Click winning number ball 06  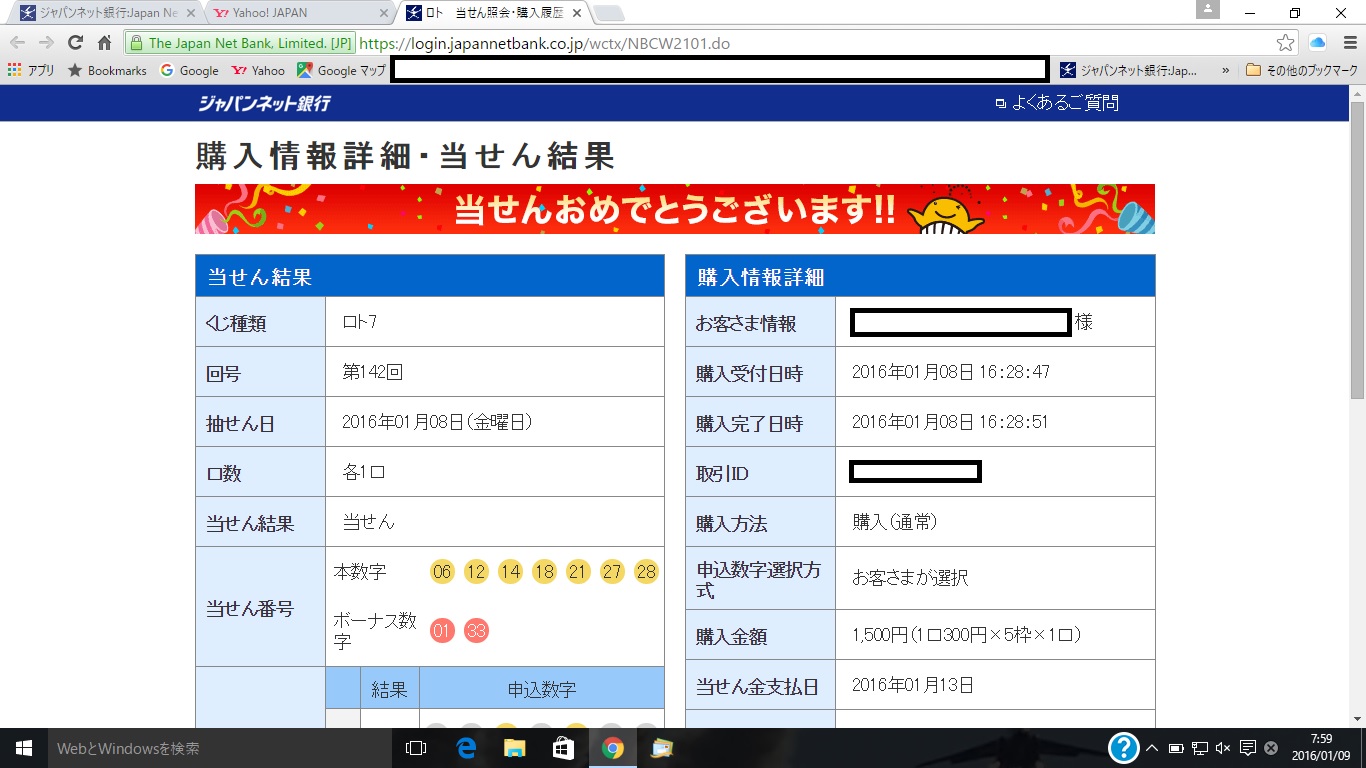[x=442, y=572]
